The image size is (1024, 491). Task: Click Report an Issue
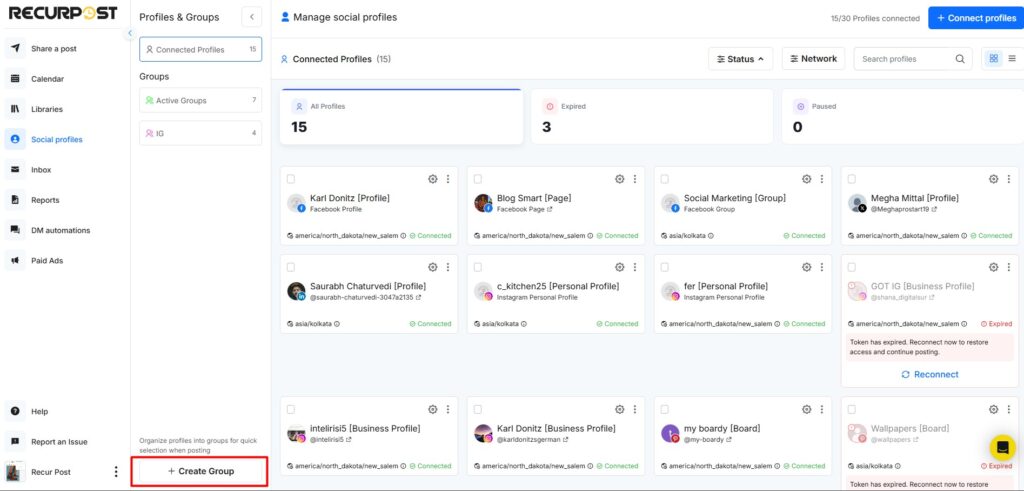click(x=59, y=441)
